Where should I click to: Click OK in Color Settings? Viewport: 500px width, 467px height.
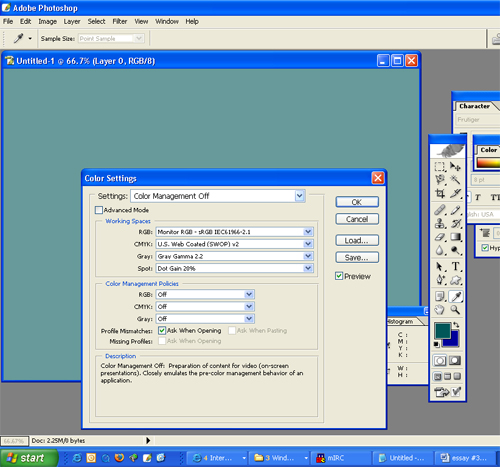pos(357,202)
